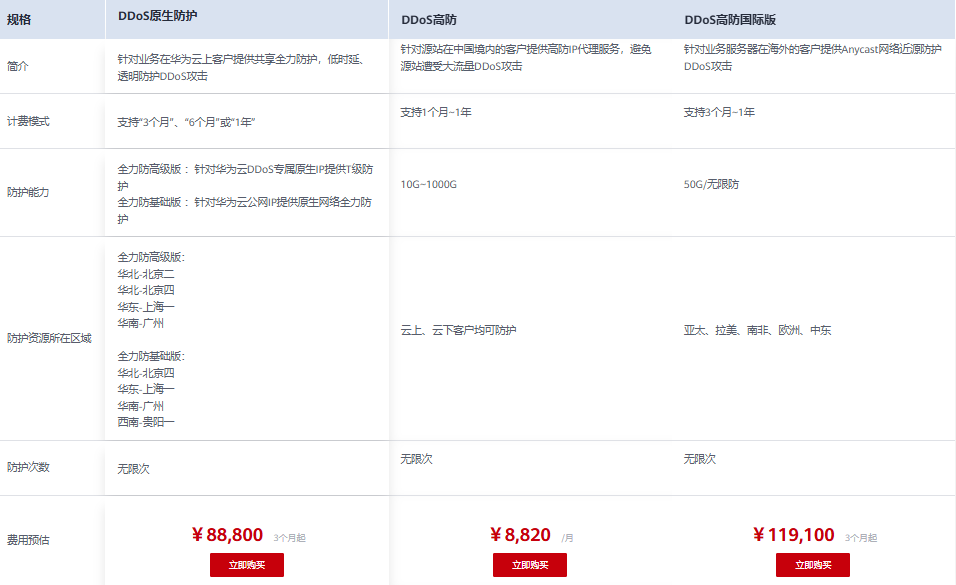956x585 pixels.
Task: Click the /月 unit beside ¥8,820
Action: (568, 538)
